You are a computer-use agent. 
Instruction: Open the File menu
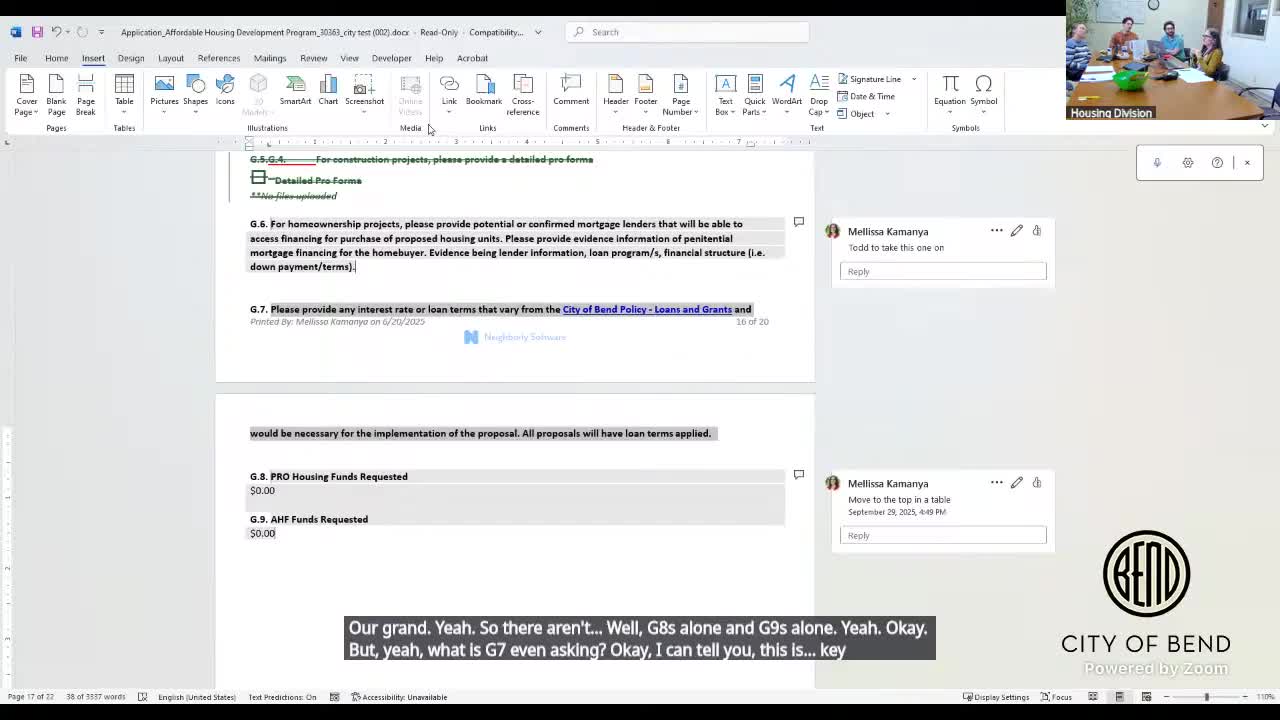point(20,58)
